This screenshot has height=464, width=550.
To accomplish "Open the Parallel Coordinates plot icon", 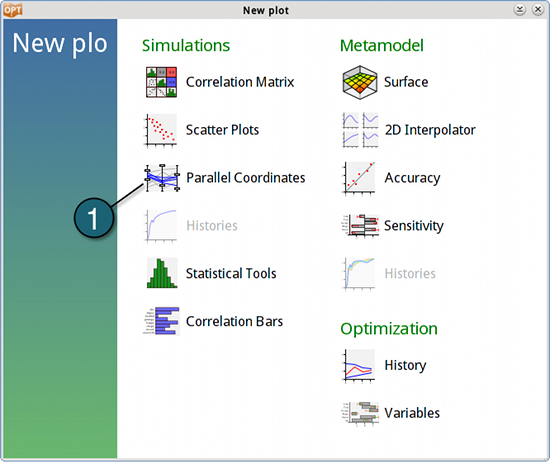I will pyautogui.click(x=162, y=178).
